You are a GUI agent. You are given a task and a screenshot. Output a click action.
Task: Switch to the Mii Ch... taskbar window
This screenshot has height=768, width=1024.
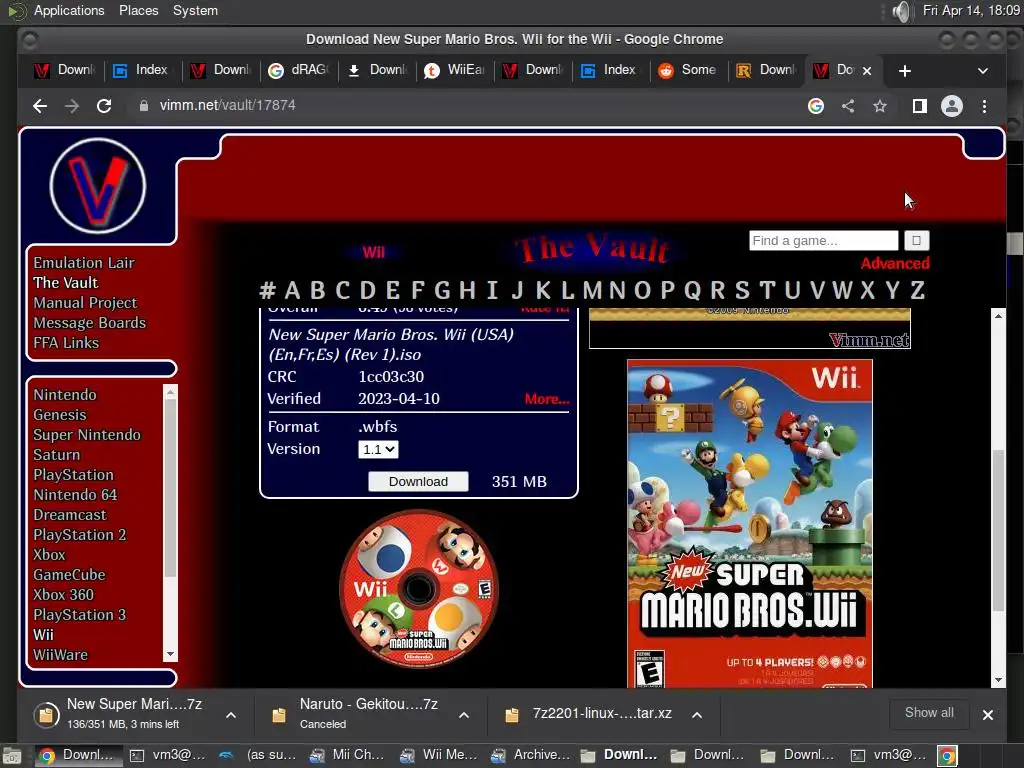tap(347, 755)
